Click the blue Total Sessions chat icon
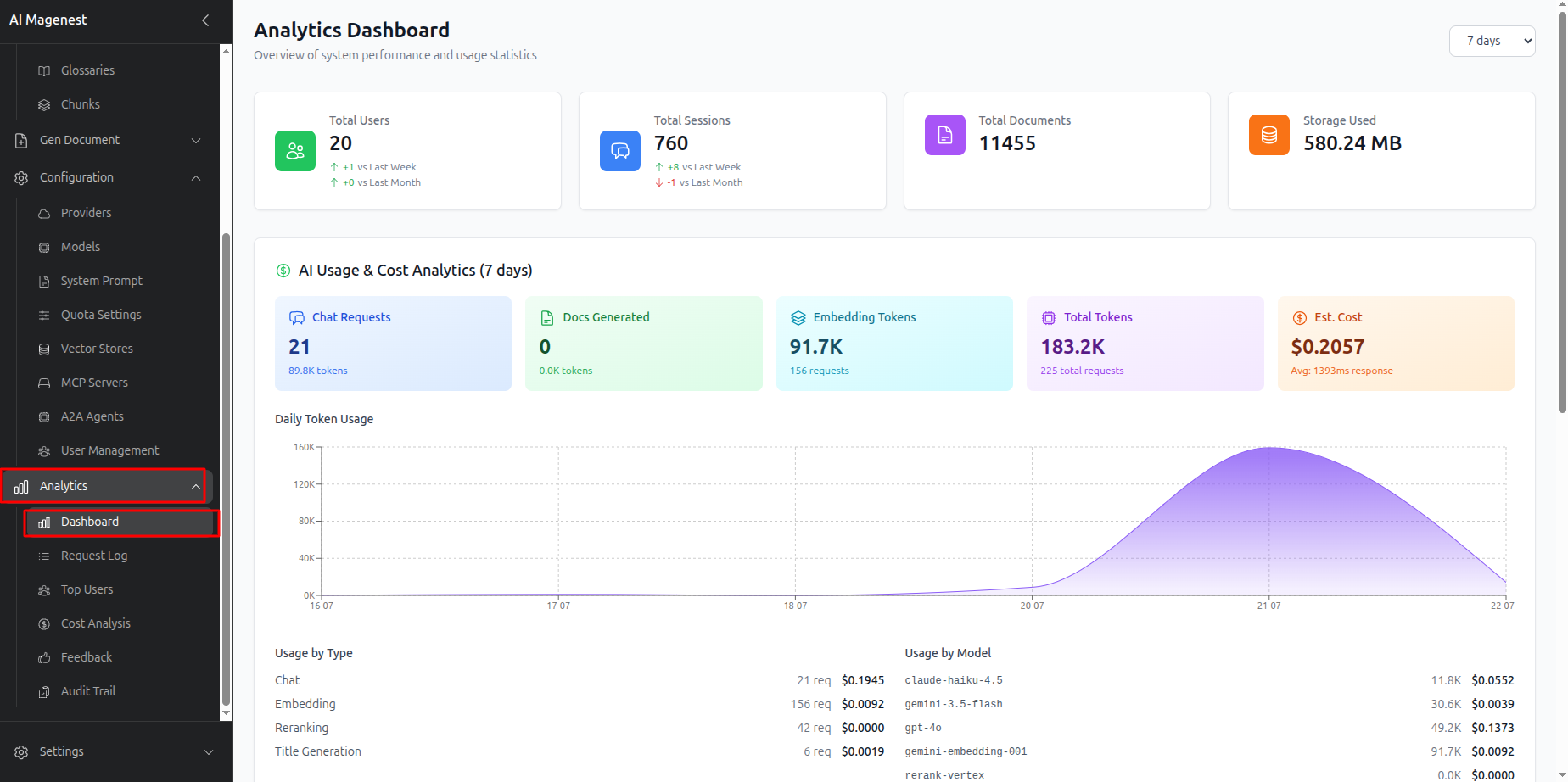This screenshot has width=1568, height=782. tap(620, 151)
